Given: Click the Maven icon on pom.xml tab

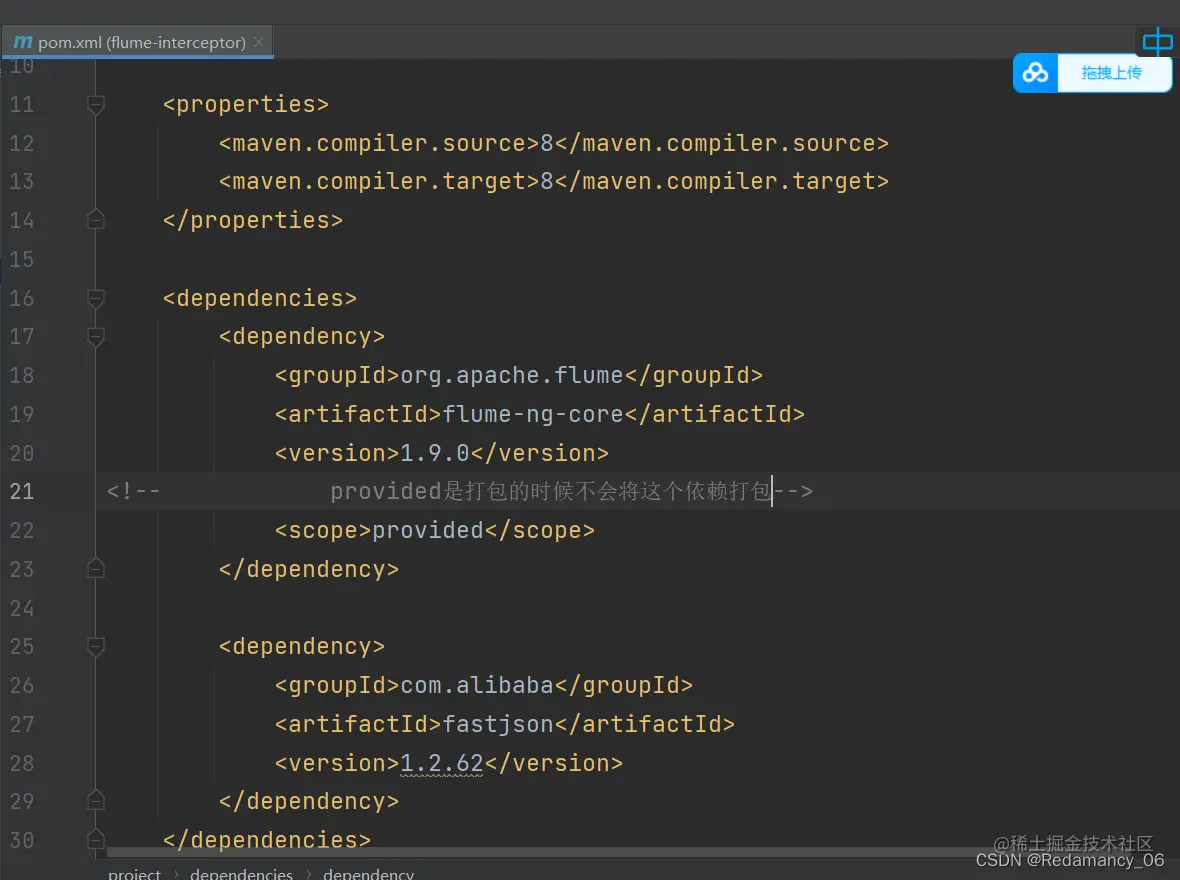Looking at the screenshot, I should tap(23, 42).
